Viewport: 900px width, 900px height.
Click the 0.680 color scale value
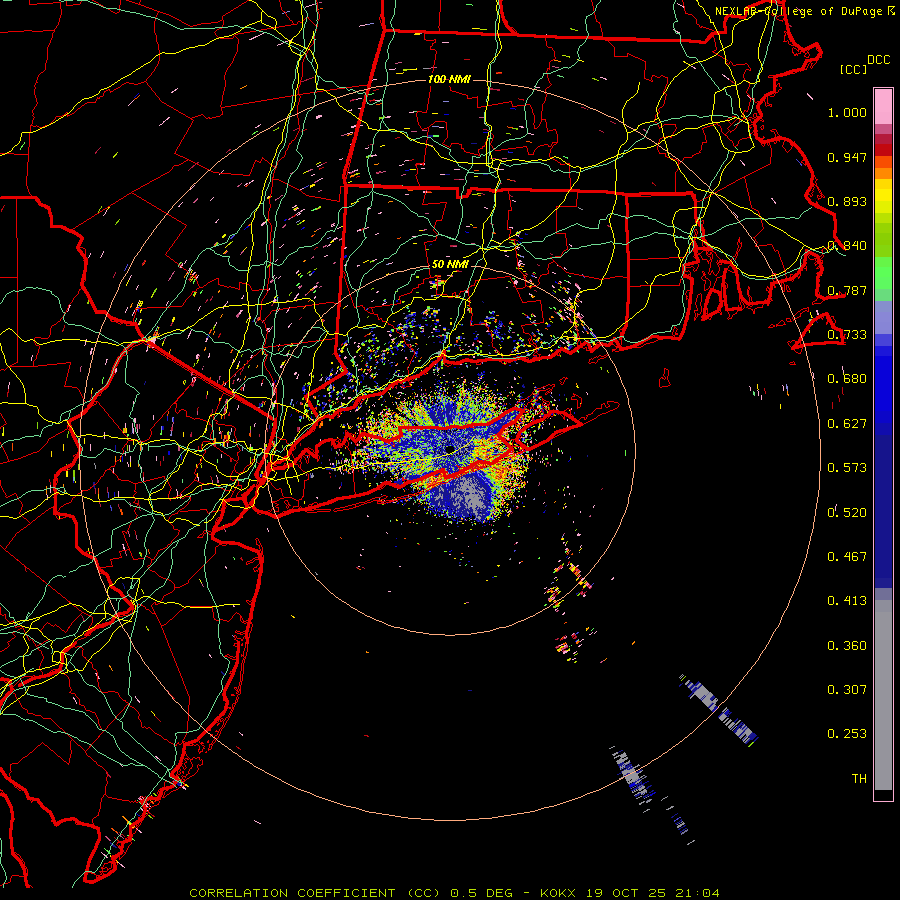pos(847,379)
